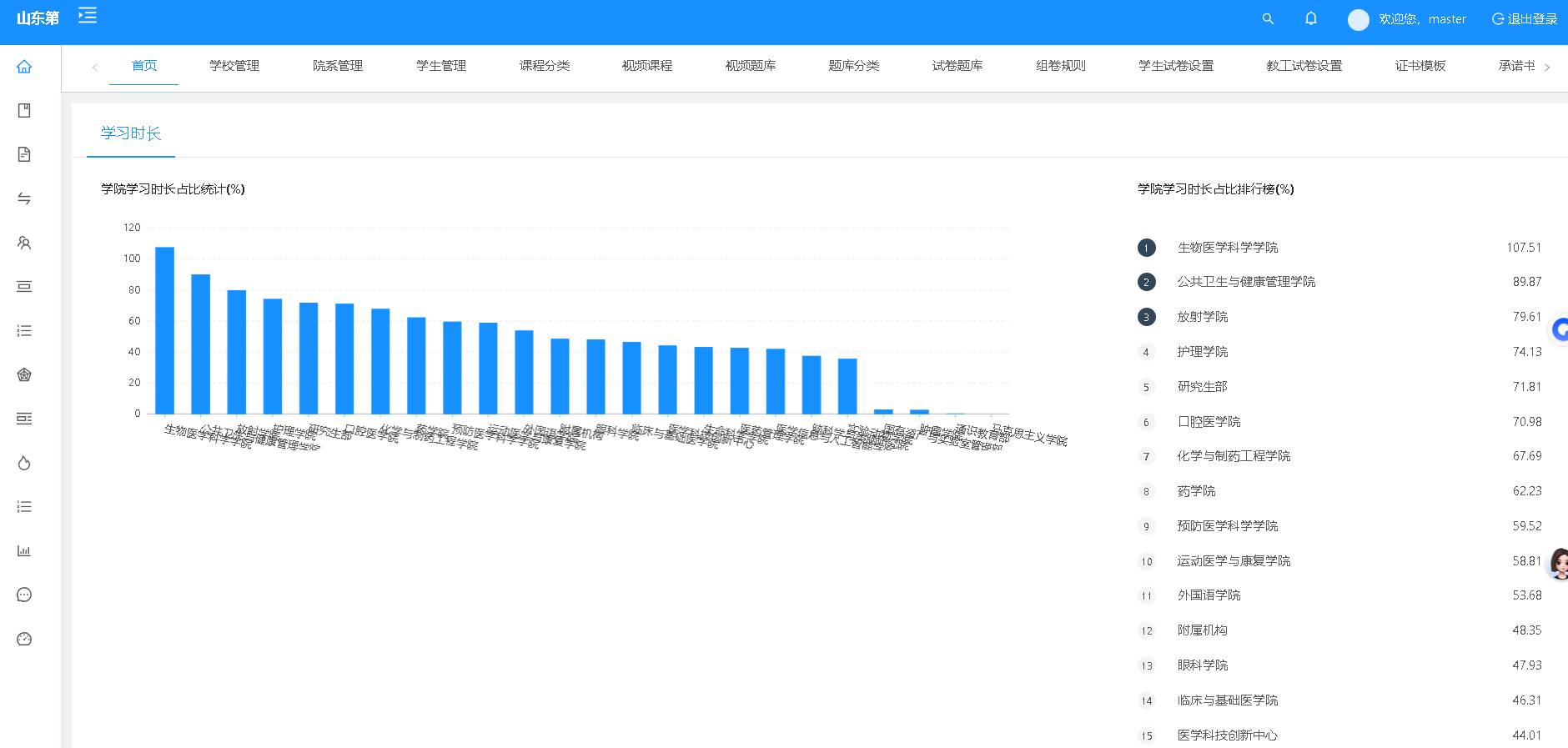Open the master user avatar menu
This screenshot has width=1568, height=748.
point(1359,20)
